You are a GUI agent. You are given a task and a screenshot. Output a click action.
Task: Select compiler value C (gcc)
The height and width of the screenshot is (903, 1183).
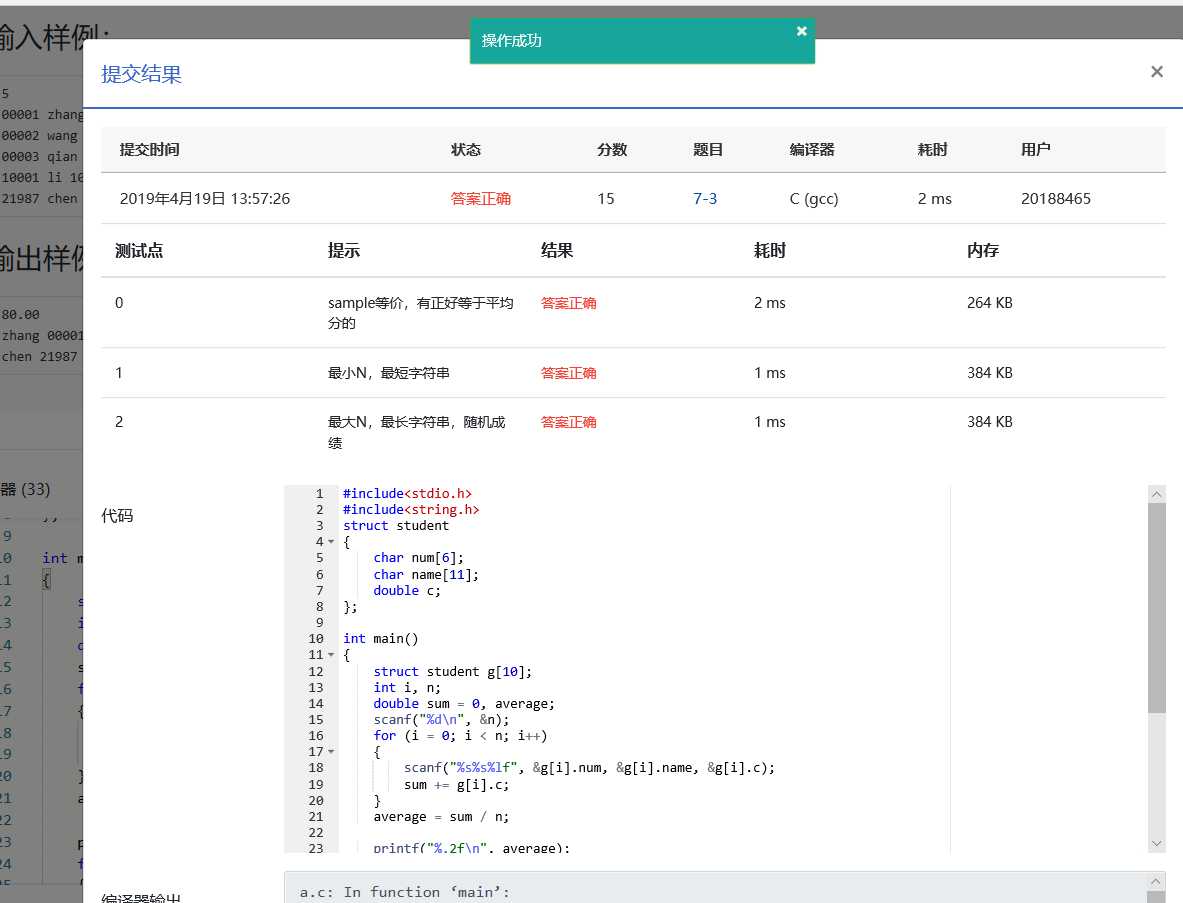814,198
